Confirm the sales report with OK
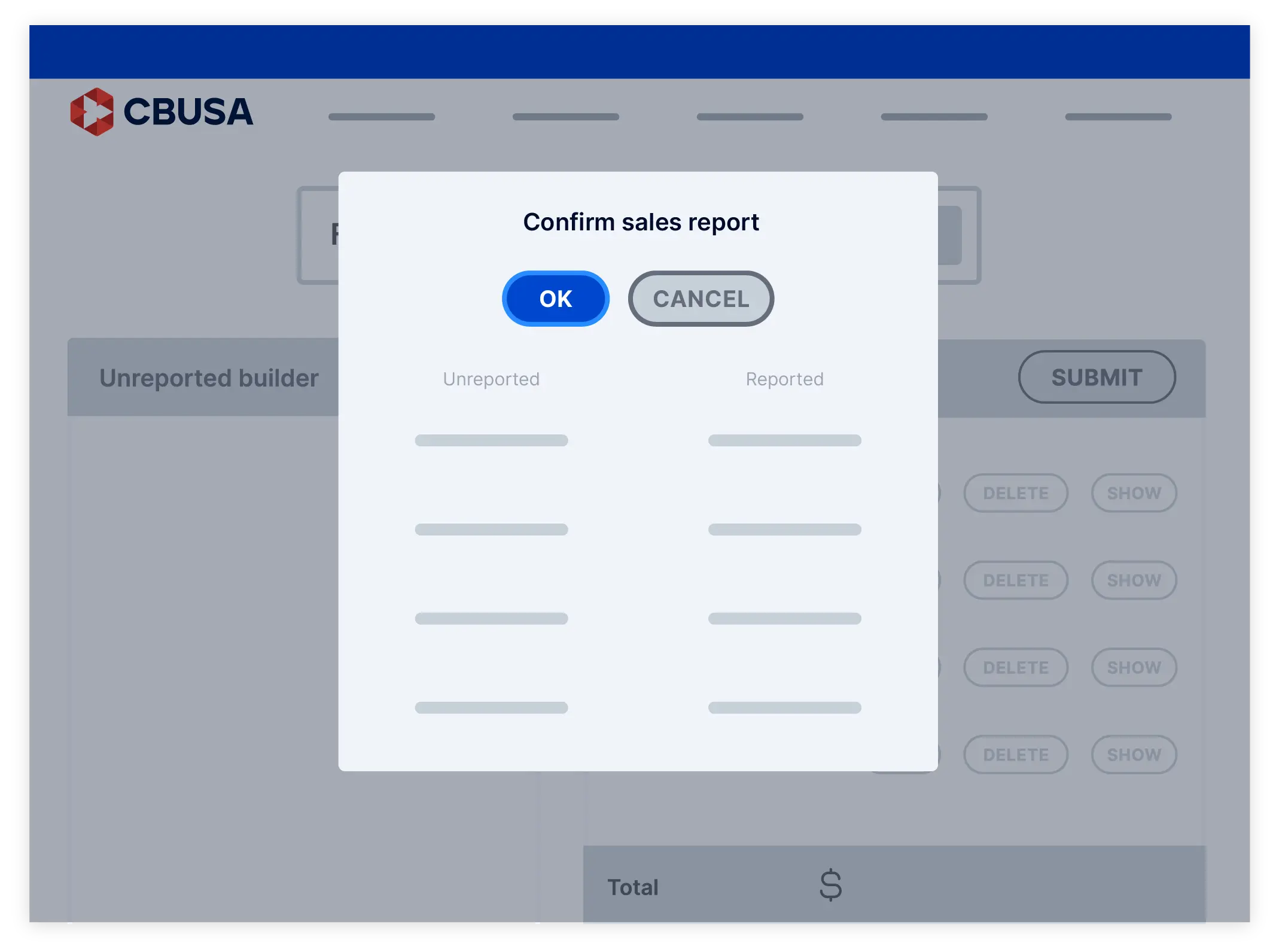The height and width of the screenshot is (952, 1276). click(555, 299)
